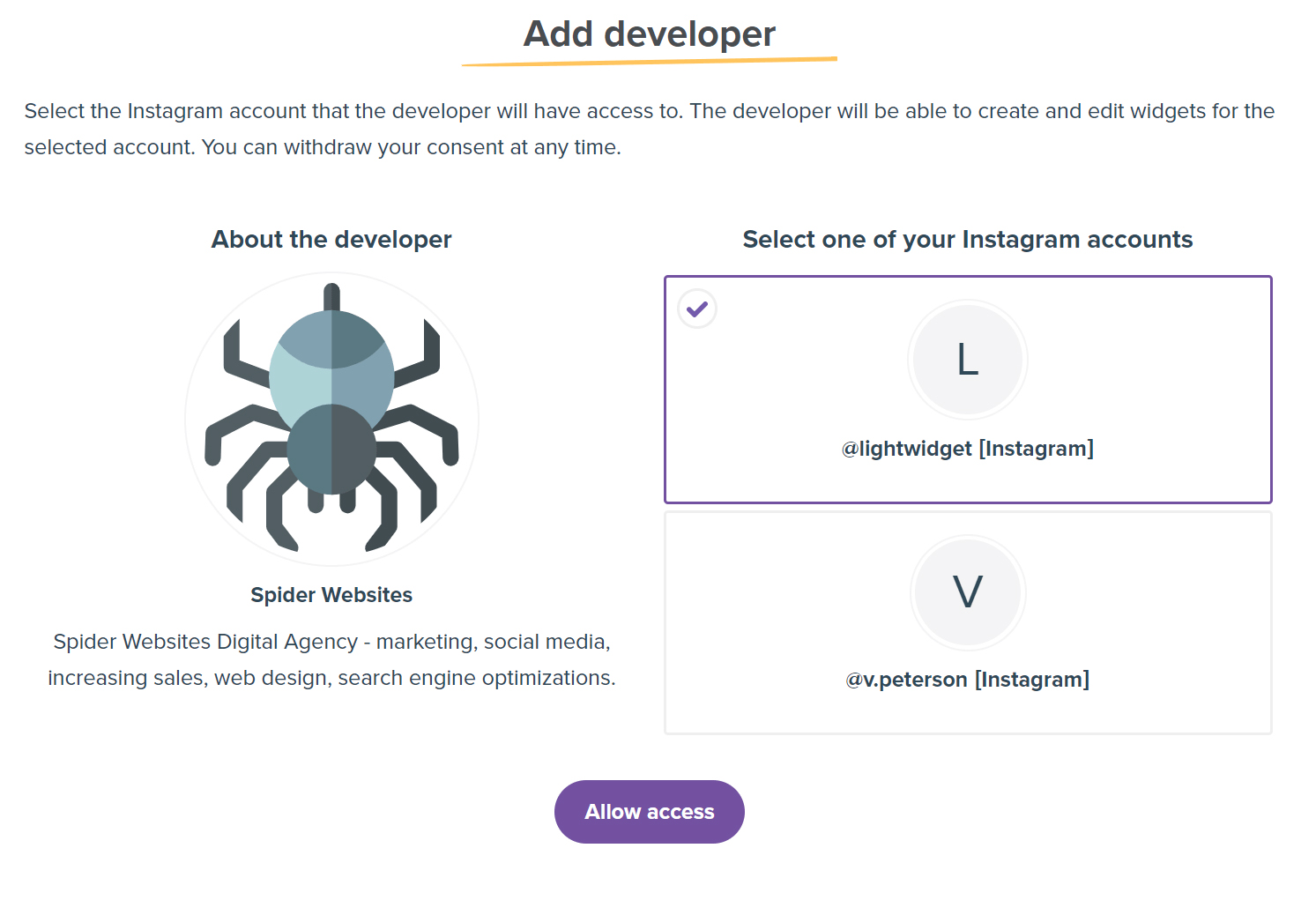This screenshot has height=915, width=1316.
Task: Click the About the developer heading
Action: [x=331, y=239]
